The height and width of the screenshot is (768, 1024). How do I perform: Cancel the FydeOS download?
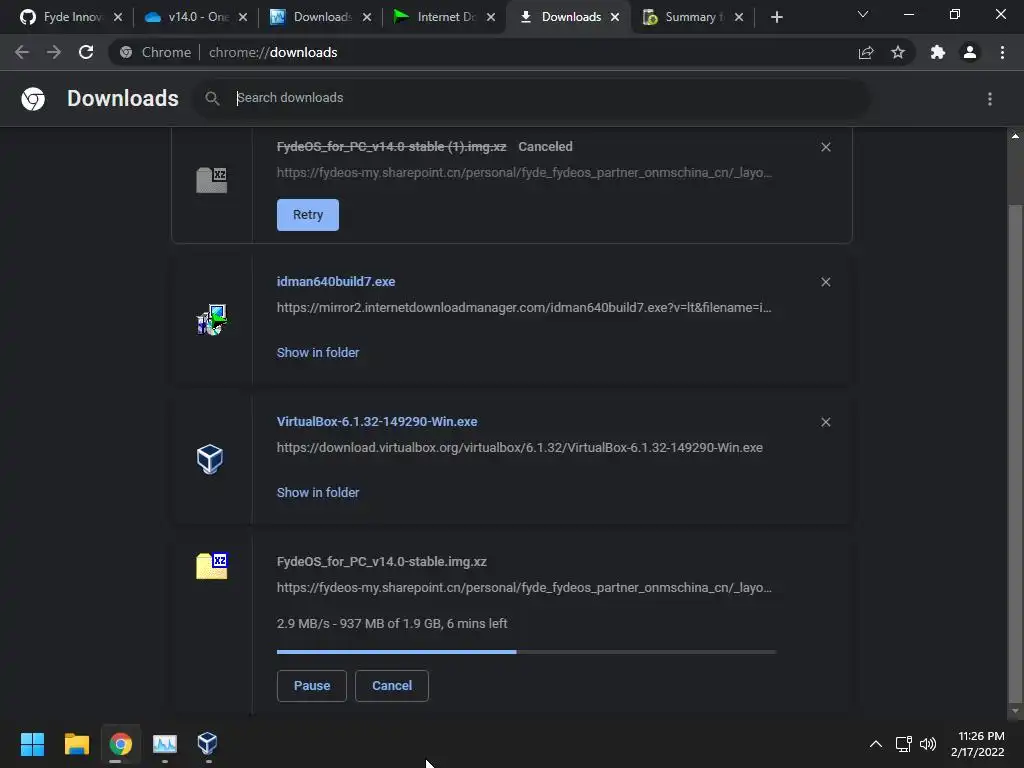tap(392, 686)
